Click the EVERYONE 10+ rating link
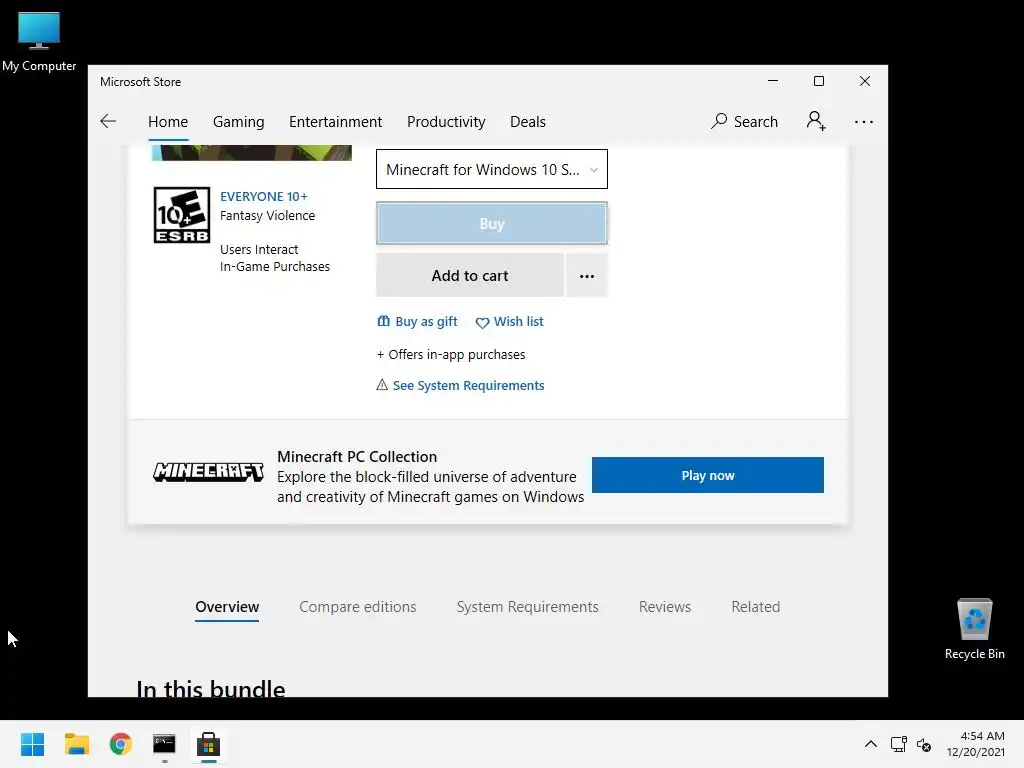Viewport: 1024px width, 768px height. click(264, 197)
